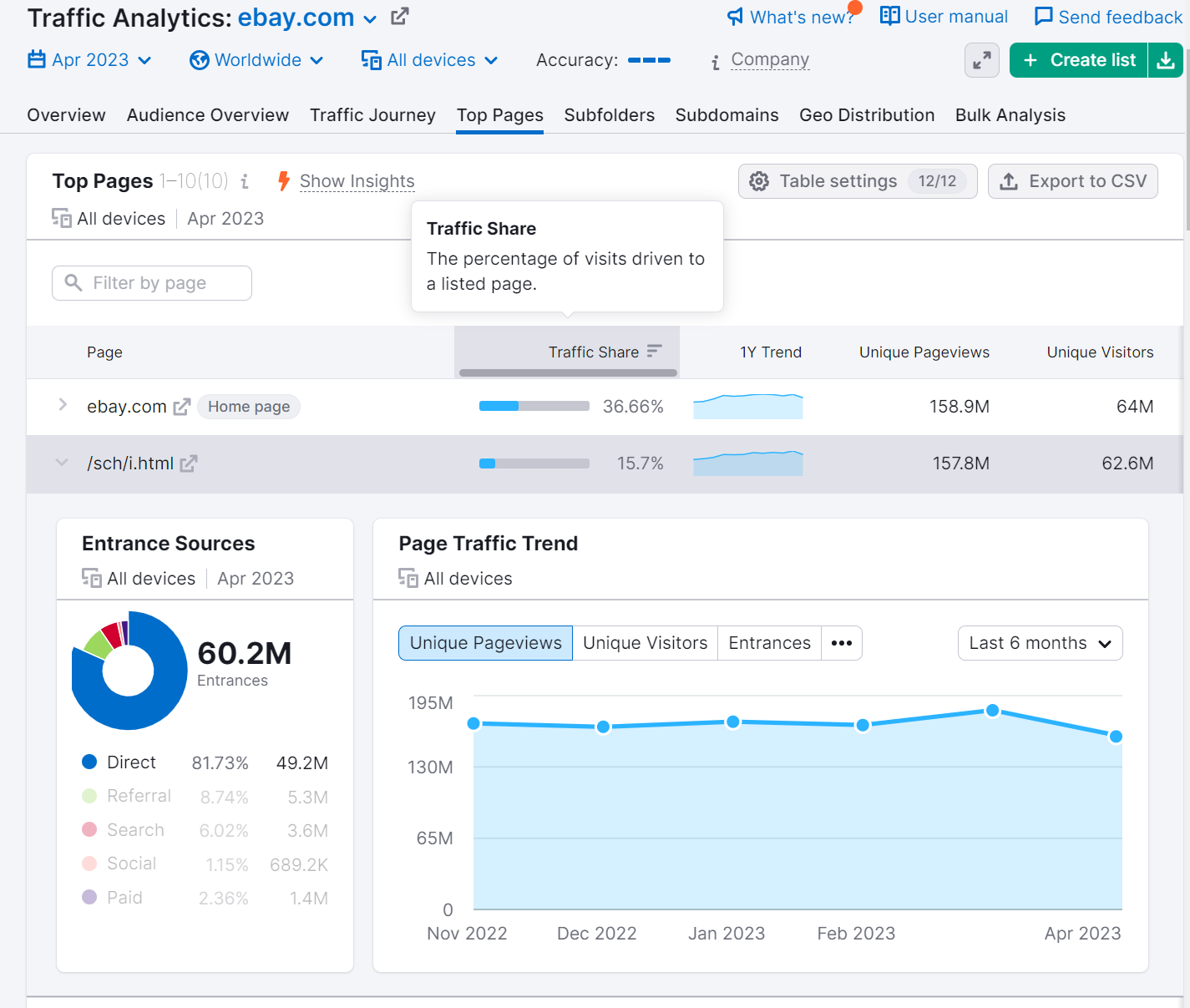Image resolution: width=1190 pixels, height=1008 pixels.
Task: Open ebay.com domain in external link icon
Action: tap(400, 16)
